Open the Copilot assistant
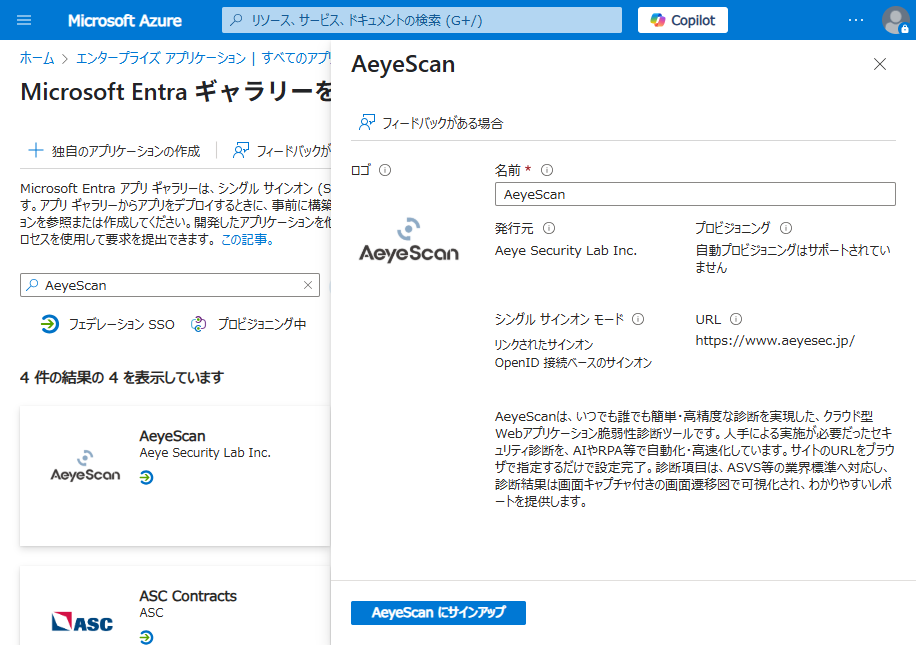The height and width of the screenshot is (645, 916). pyautogui.click(x=682, y=20)
